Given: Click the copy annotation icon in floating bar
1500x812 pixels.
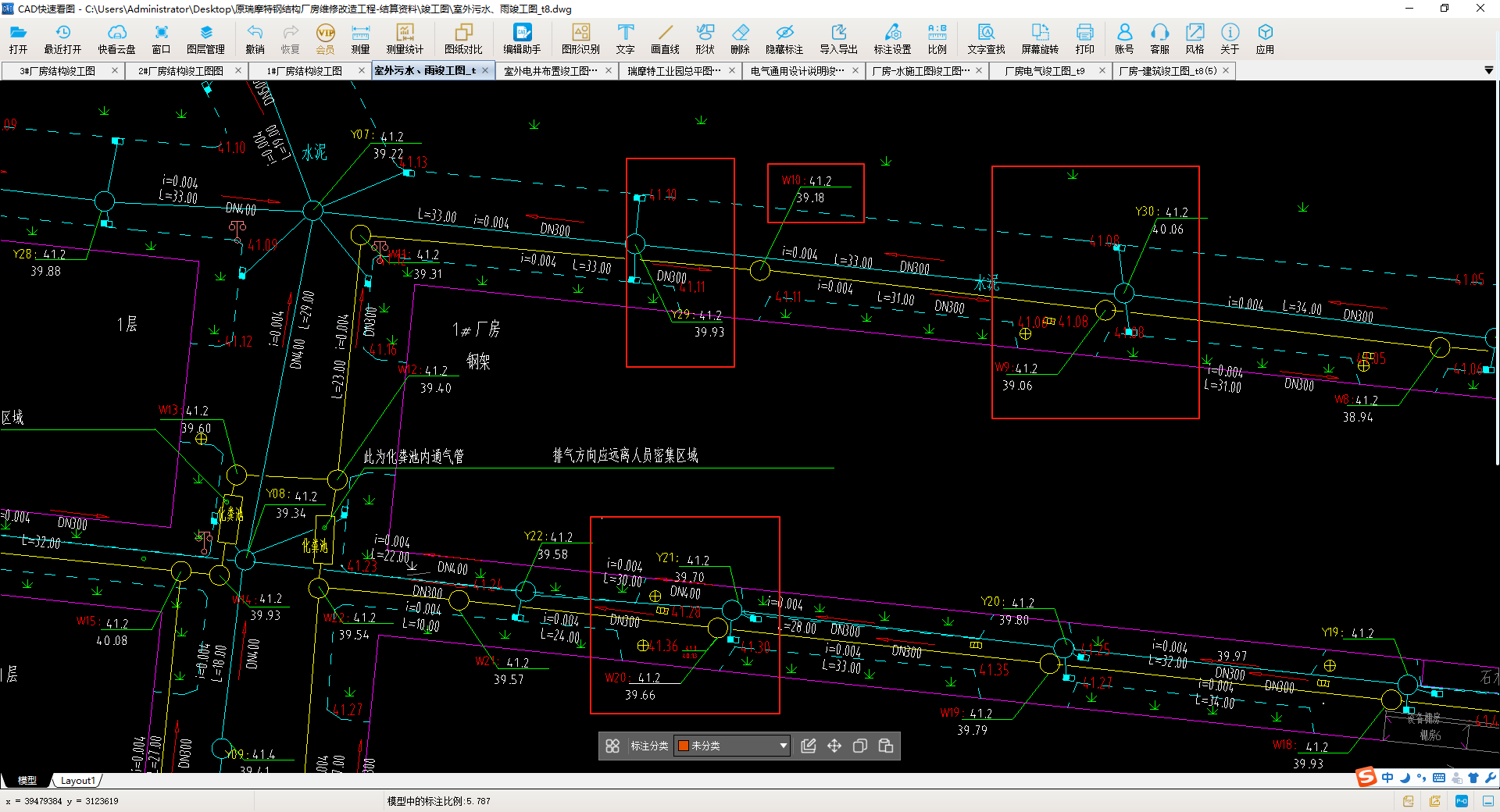Looking at the screenshot, I should (860, 746).
